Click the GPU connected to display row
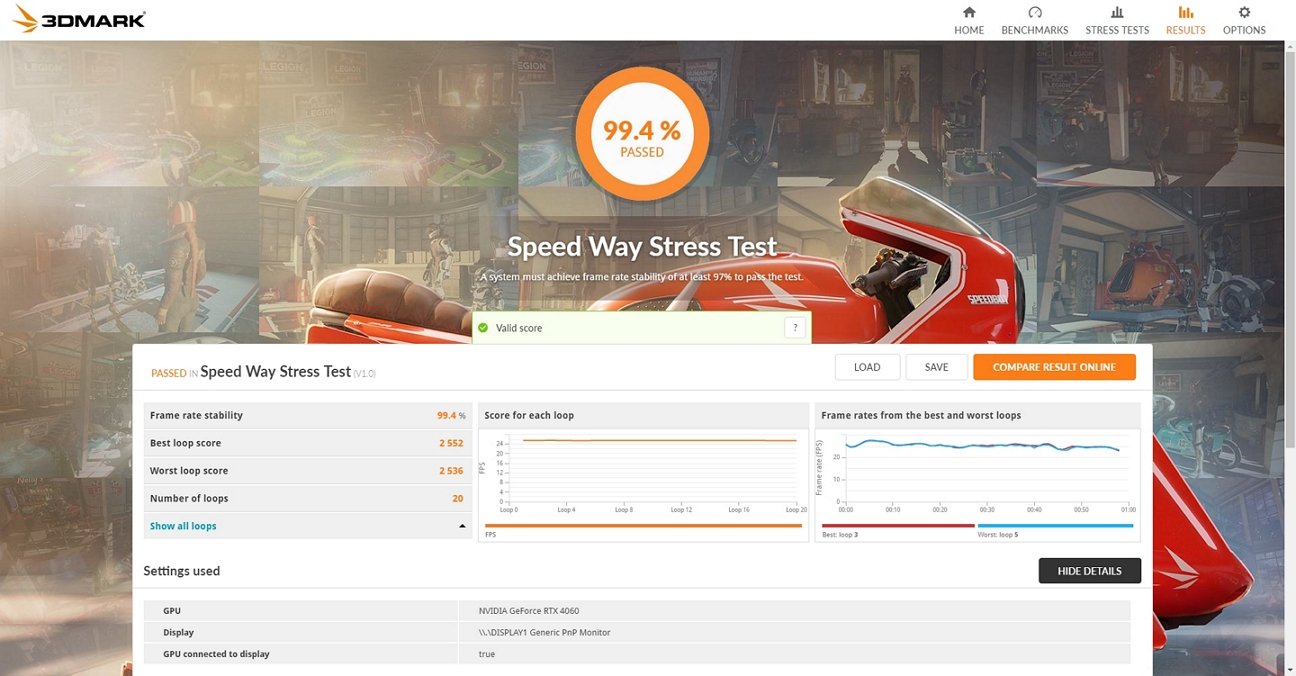This screenshot has width=1296, height=676. coord(637,654)
